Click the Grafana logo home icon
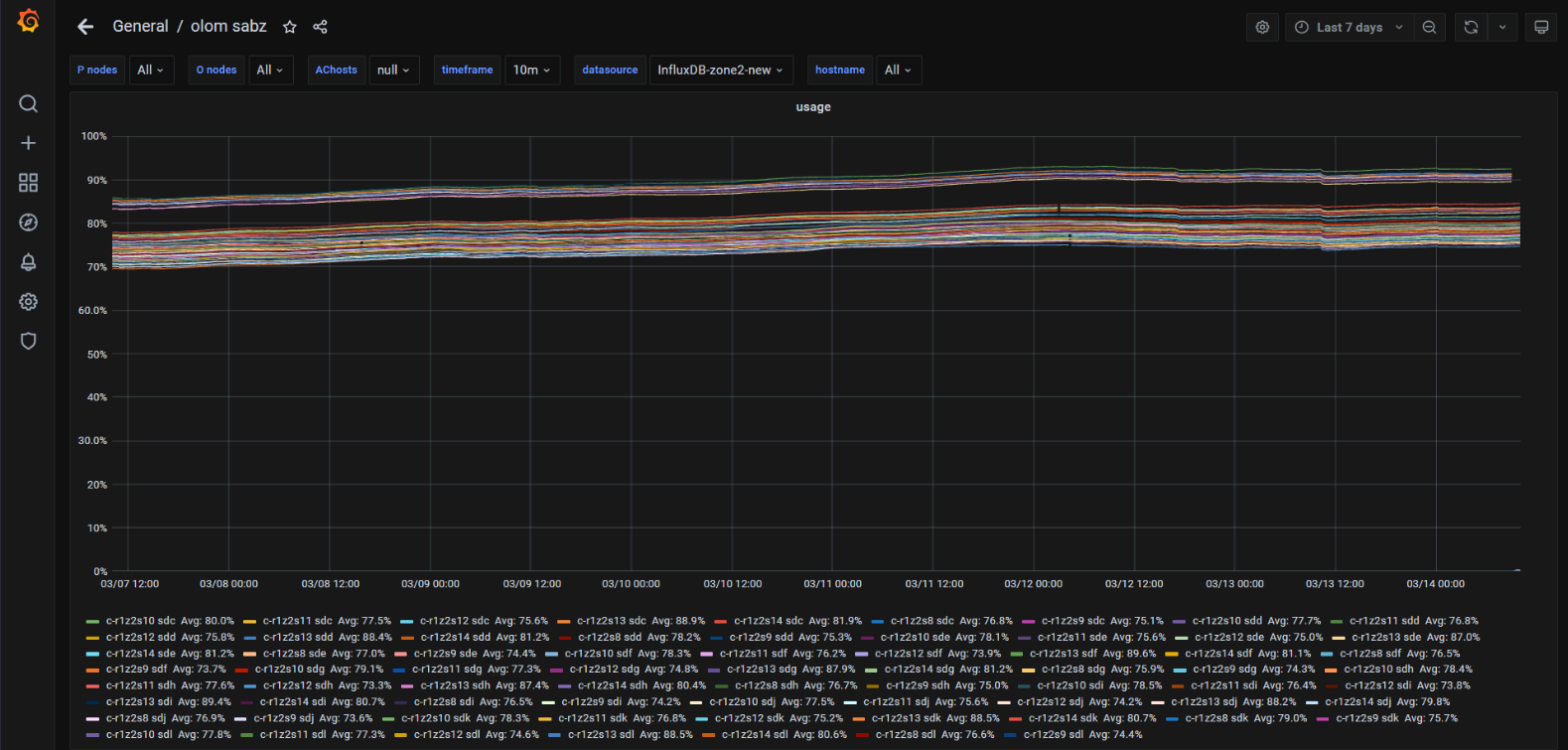Viewport: 1568px width, 750px height. click(28, 21)
